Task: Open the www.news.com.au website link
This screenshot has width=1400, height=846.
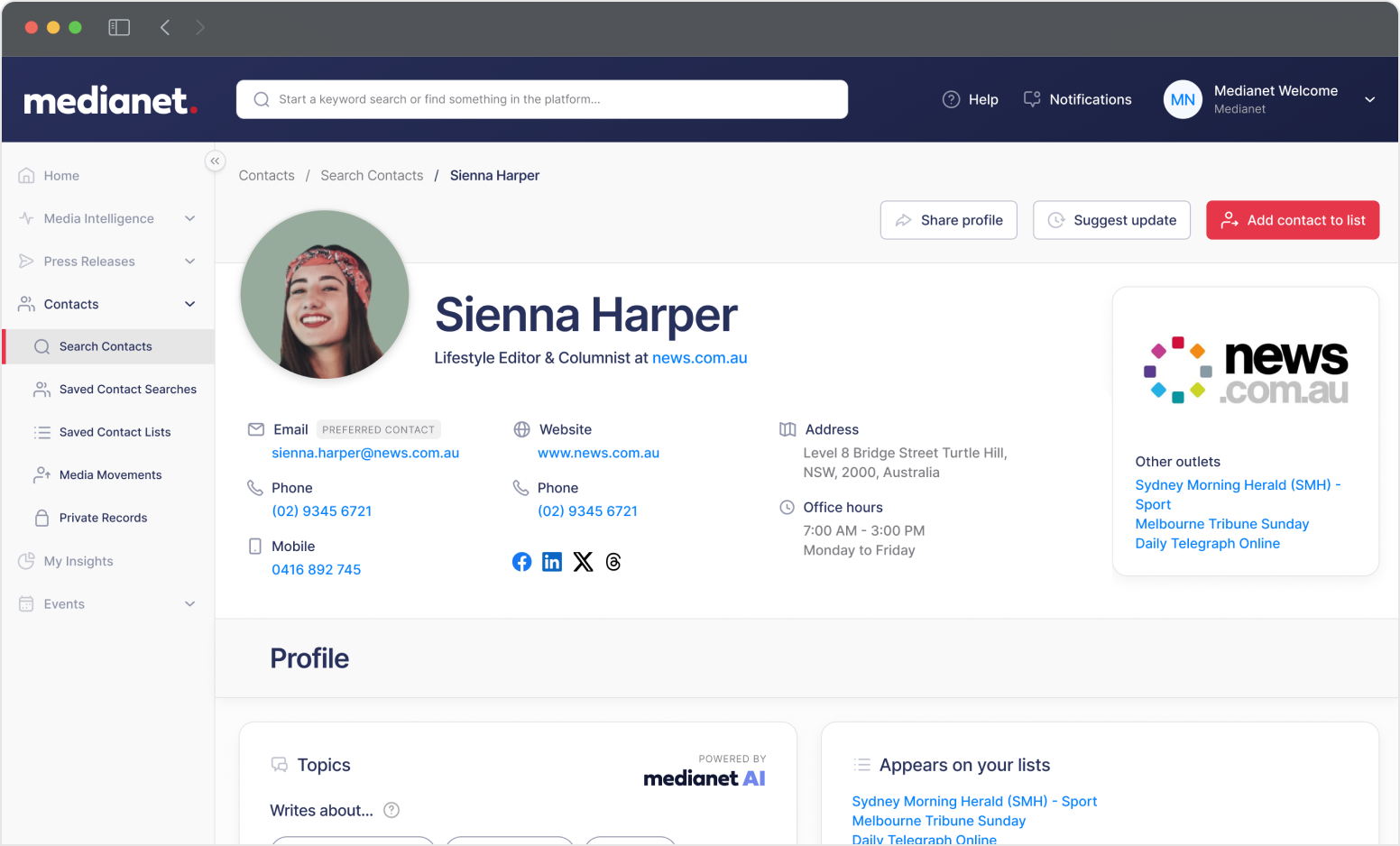Action: 598,452
